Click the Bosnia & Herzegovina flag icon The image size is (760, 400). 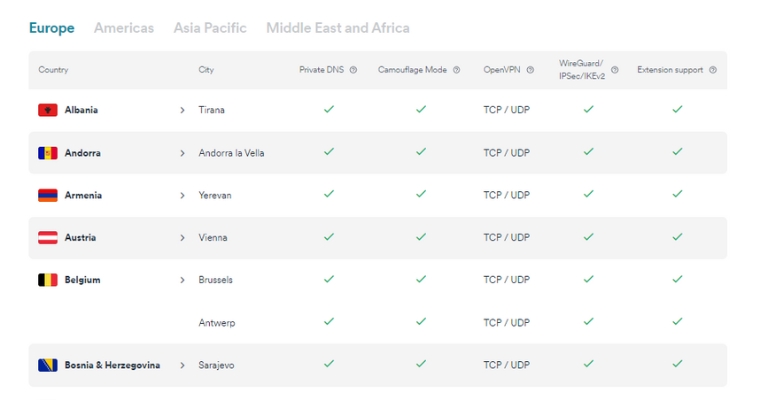point(48,365)
